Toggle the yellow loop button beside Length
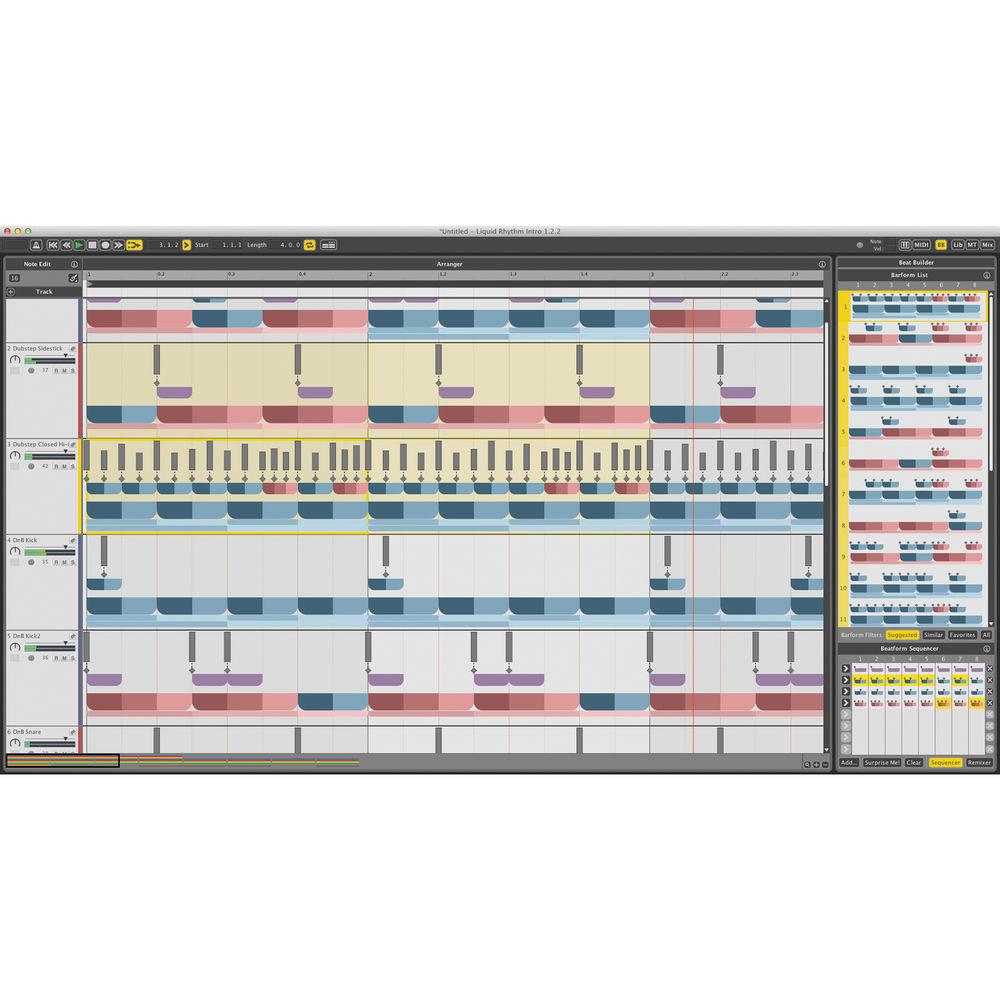Screen dimensions: 1000x1000 coord(310,245)
